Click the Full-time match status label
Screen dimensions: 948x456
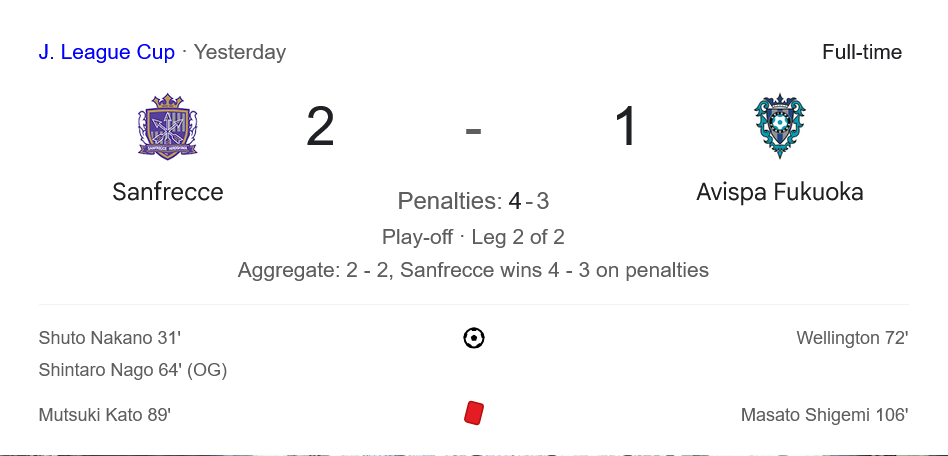[862, 52]
